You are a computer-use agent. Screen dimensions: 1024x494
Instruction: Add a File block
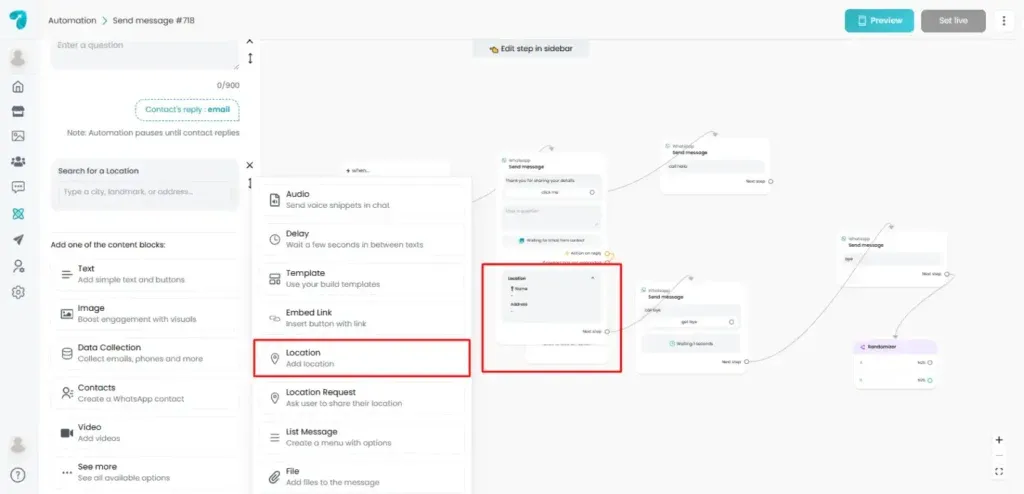[x=362, y=477]
